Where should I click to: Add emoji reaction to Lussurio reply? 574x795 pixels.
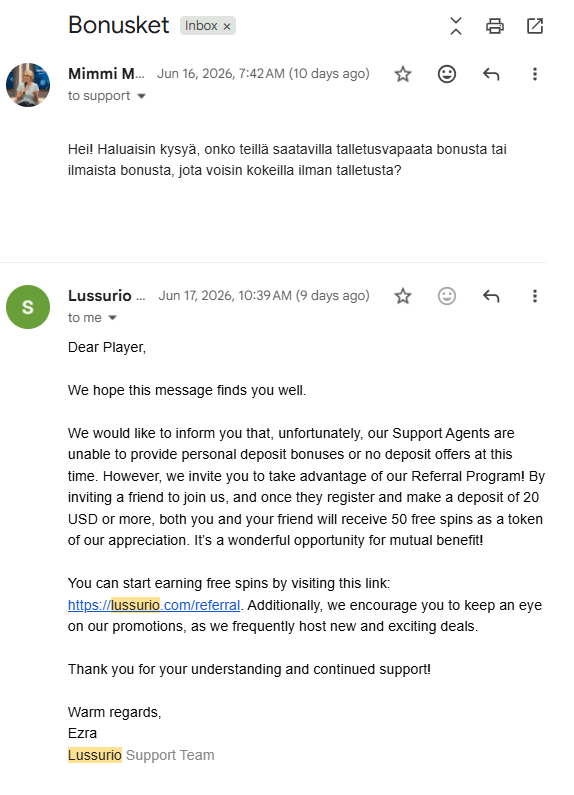pyautogui.click(x=447, y=296)
